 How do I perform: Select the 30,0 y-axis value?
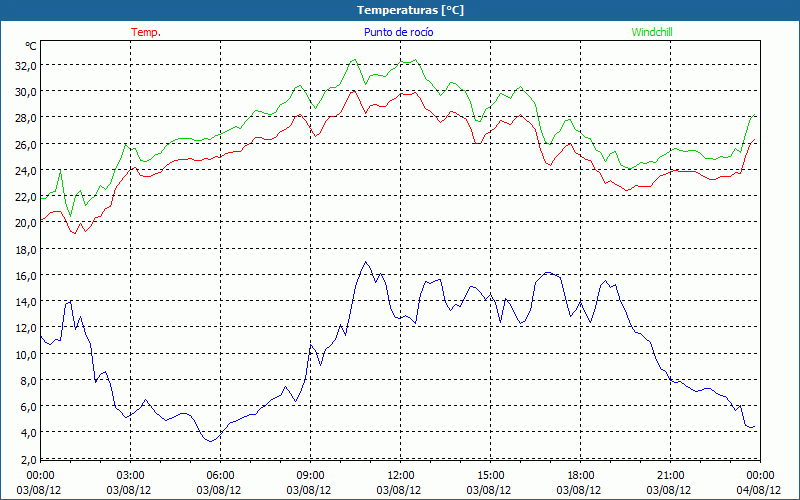27,92
